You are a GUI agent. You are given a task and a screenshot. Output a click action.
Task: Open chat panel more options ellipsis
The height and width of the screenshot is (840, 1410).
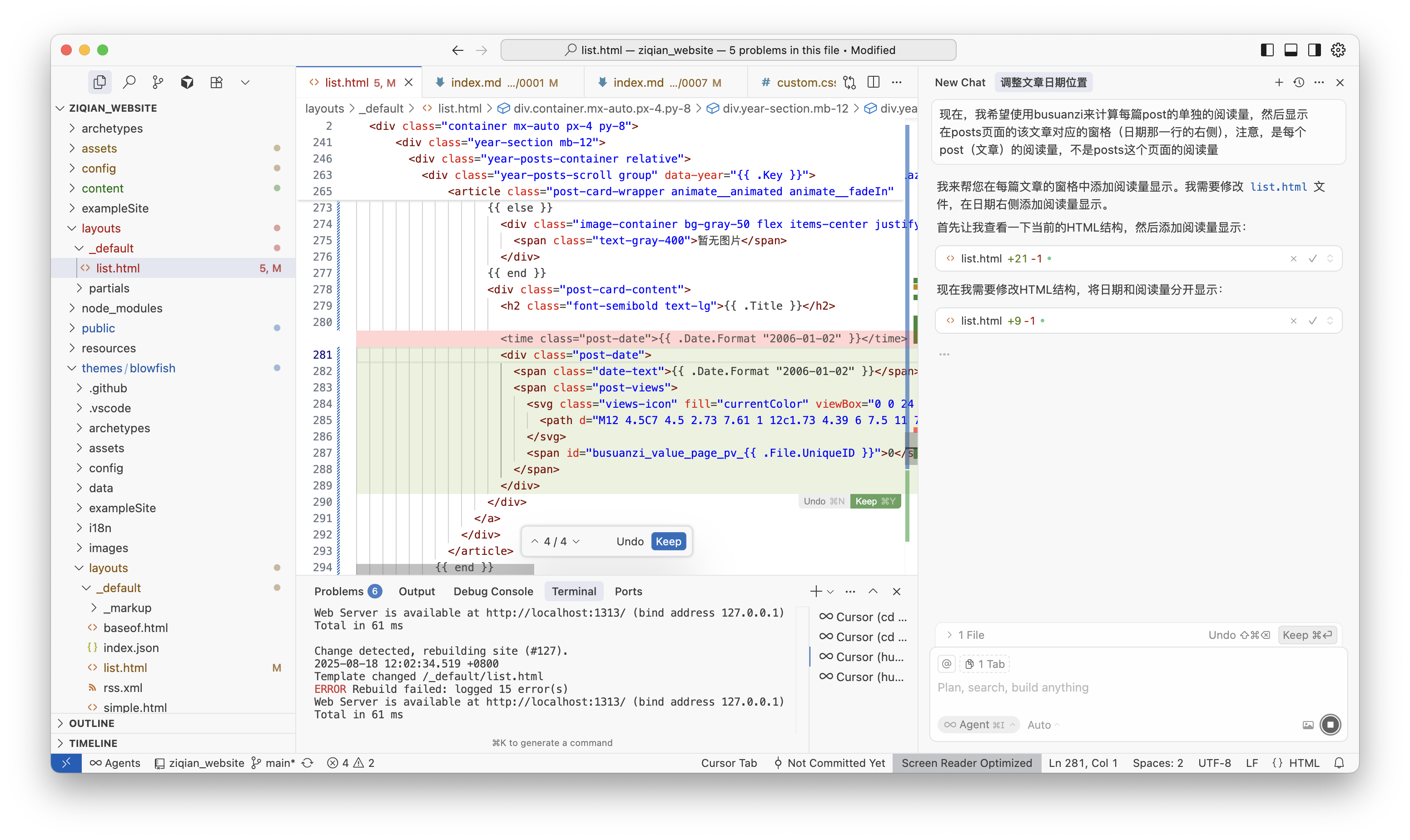[x=1320, y=83]
